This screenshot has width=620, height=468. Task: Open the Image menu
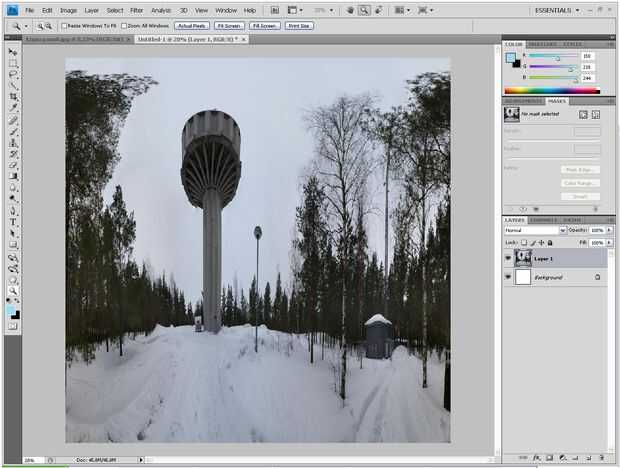68,10
